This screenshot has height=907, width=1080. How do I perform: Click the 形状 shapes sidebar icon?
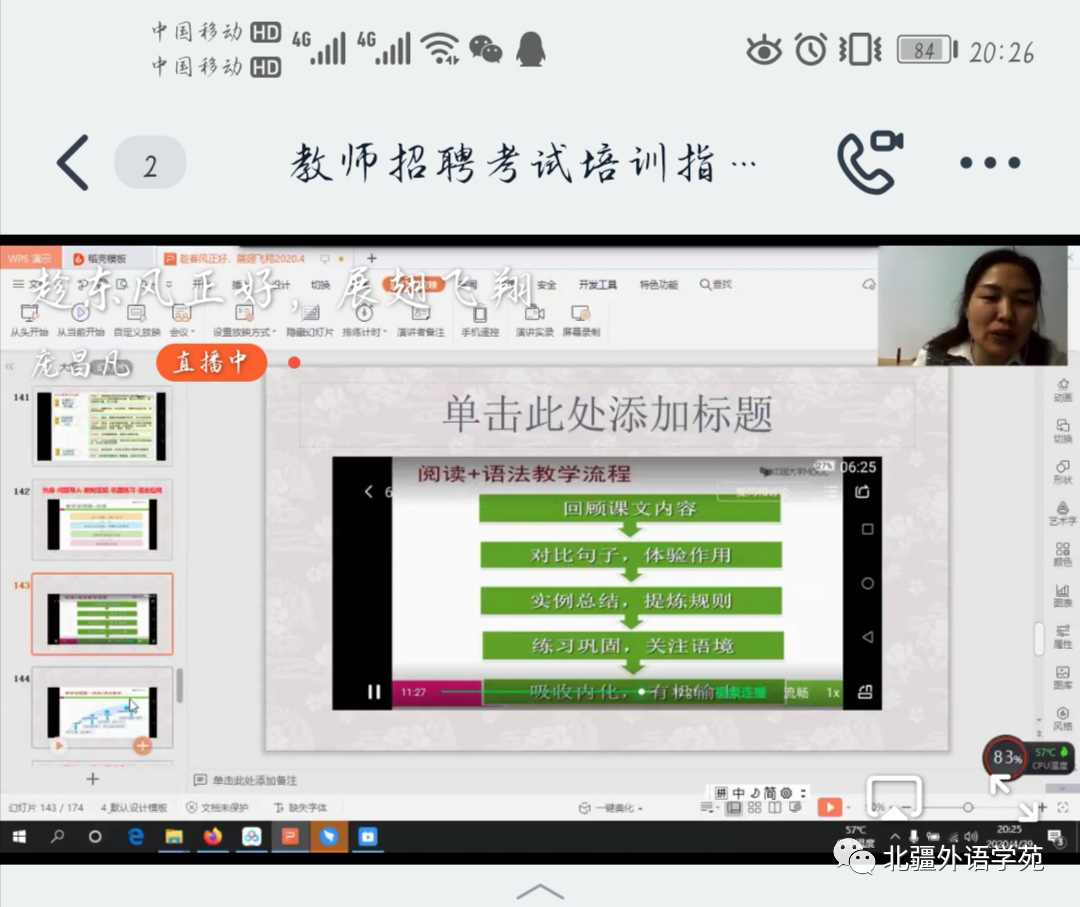pos(1062,472)
